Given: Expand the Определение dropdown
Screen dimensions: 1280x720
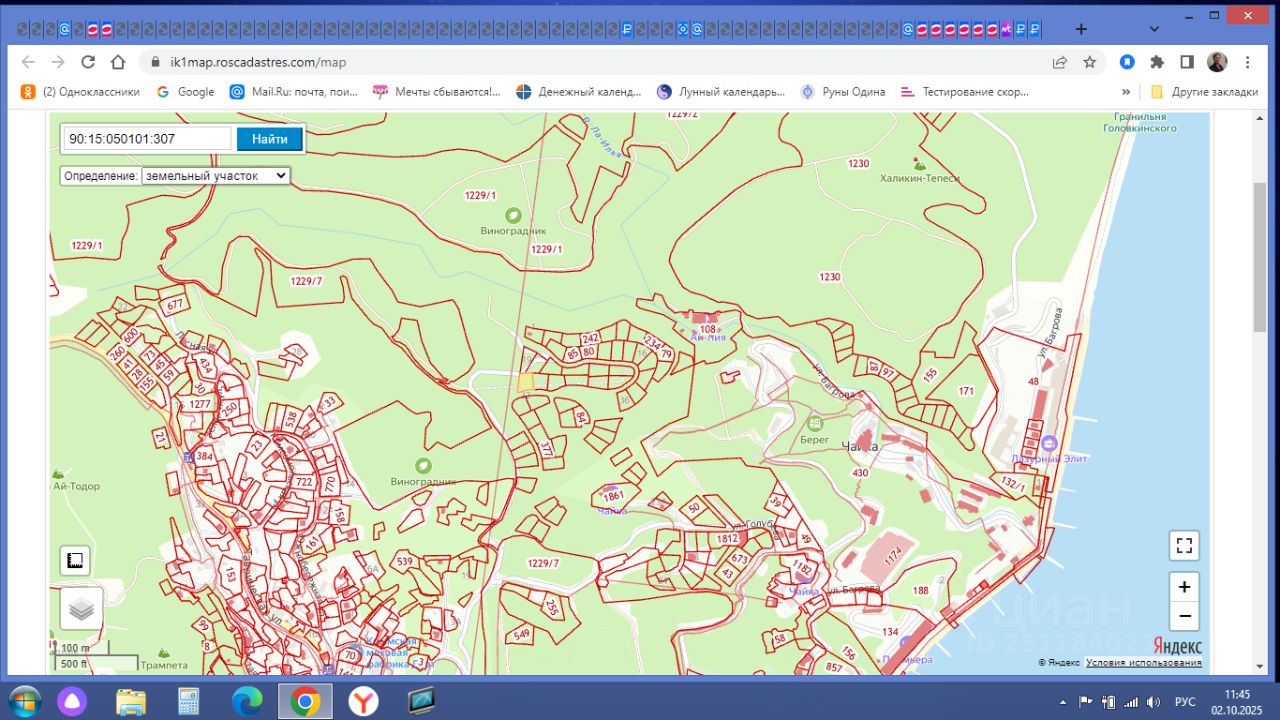Looking at the screenshot, I should coord(215,175).
